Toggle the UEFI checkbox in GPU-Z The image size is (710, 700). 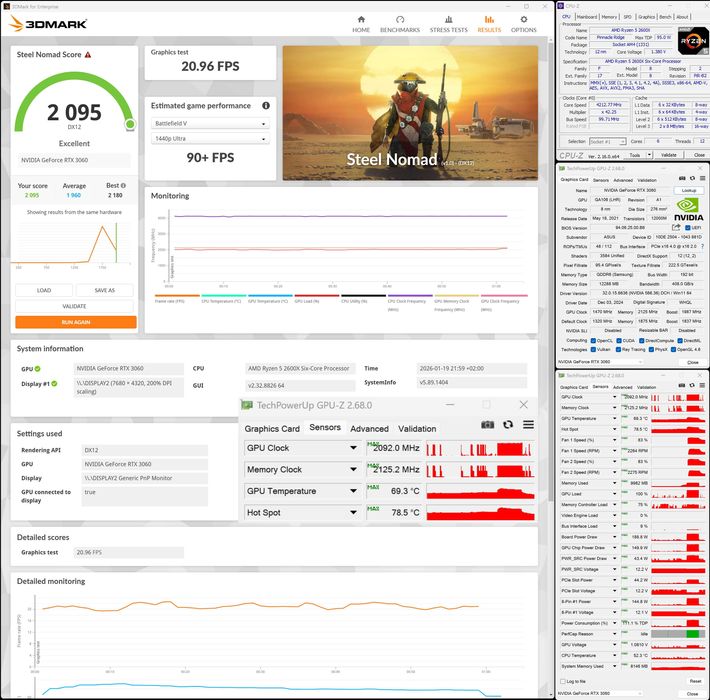coord(688,228)
